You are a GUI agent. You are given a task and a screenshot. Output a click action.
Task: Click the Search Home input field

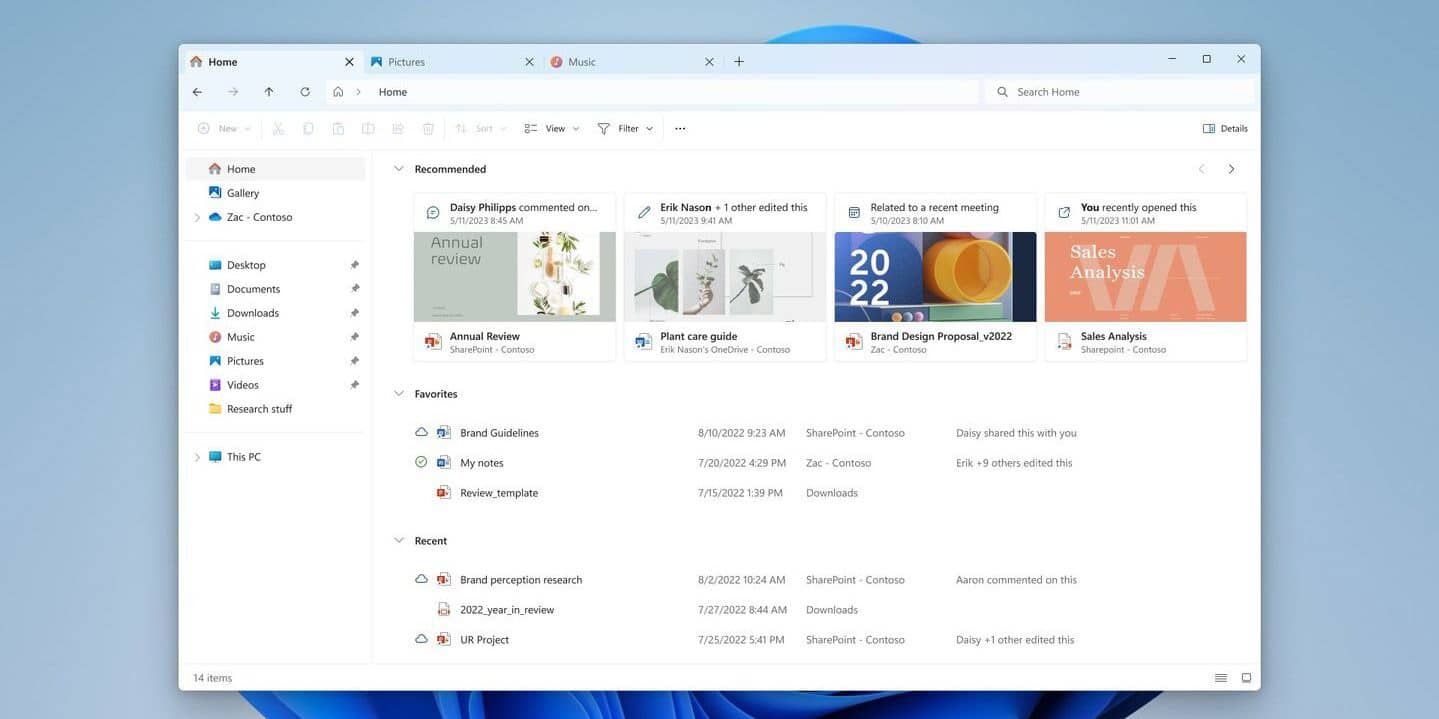(1120, 92)
